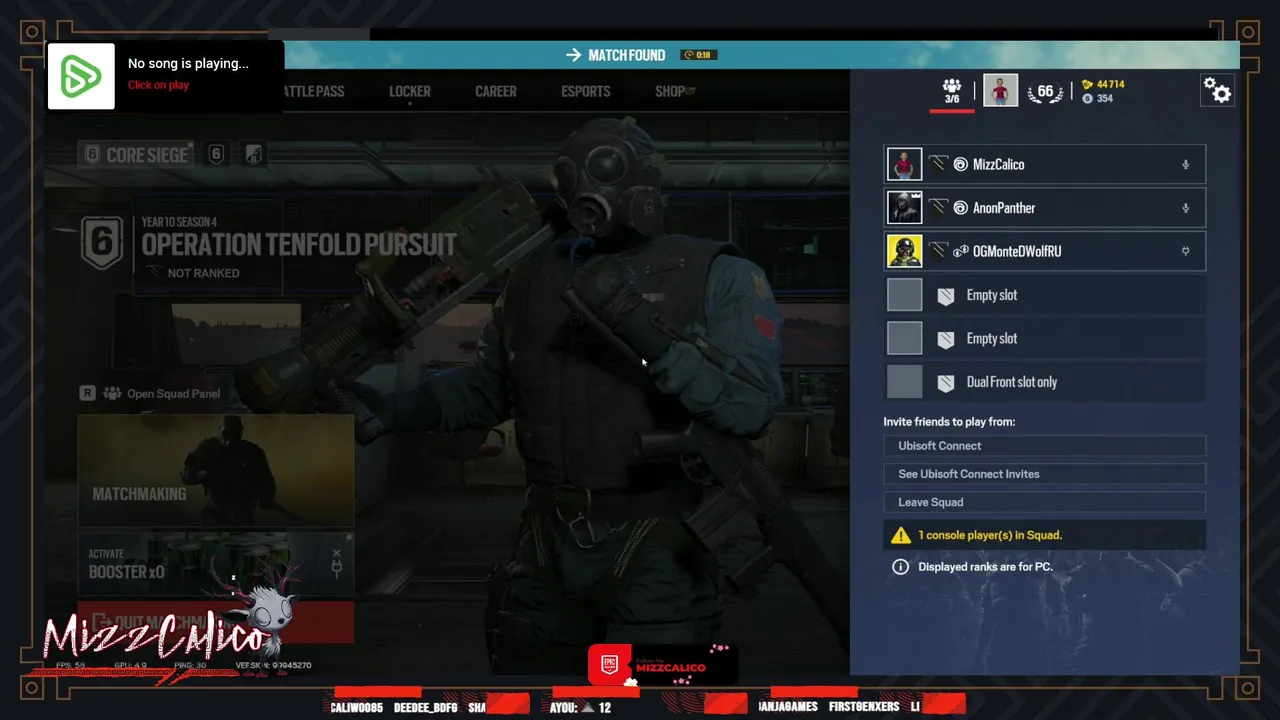This screenshot has width=1280, height=720.
Task: Click the info icon beside Displayed ranks
Action: point(900,567)
